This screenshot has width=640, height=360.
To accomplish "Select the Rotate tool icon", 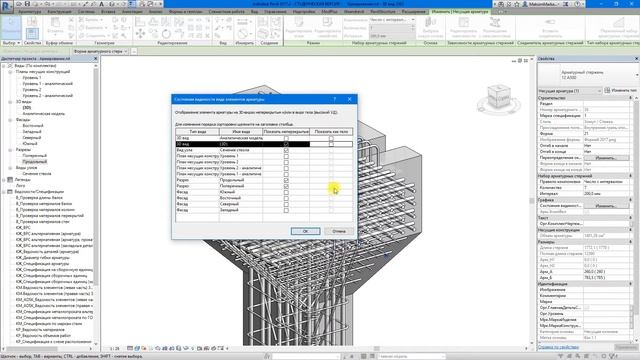I will pos(166,34).
